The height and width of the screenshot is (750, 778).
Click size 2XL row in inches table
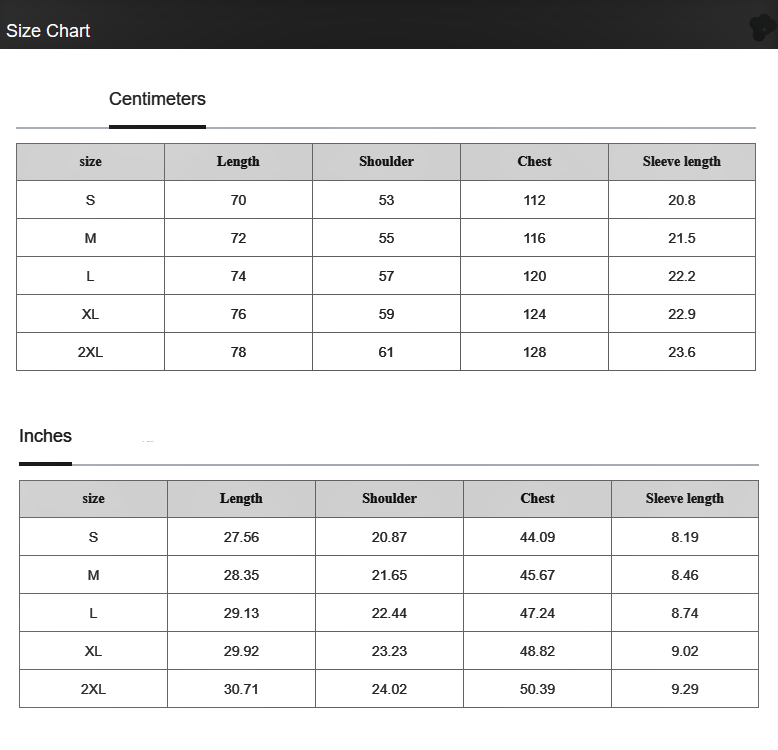(x=389, y=689)
